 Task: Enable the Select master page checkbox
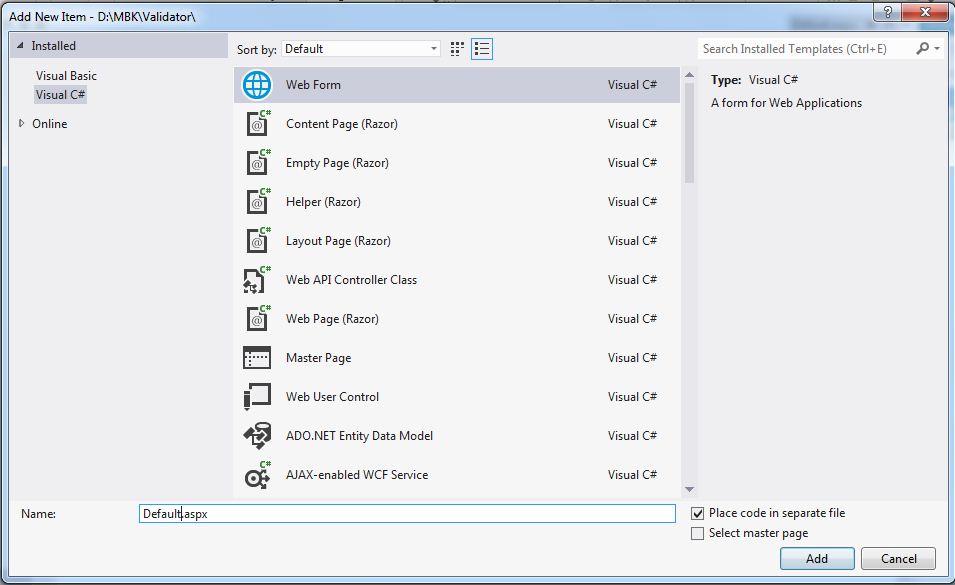click(698, 534)
